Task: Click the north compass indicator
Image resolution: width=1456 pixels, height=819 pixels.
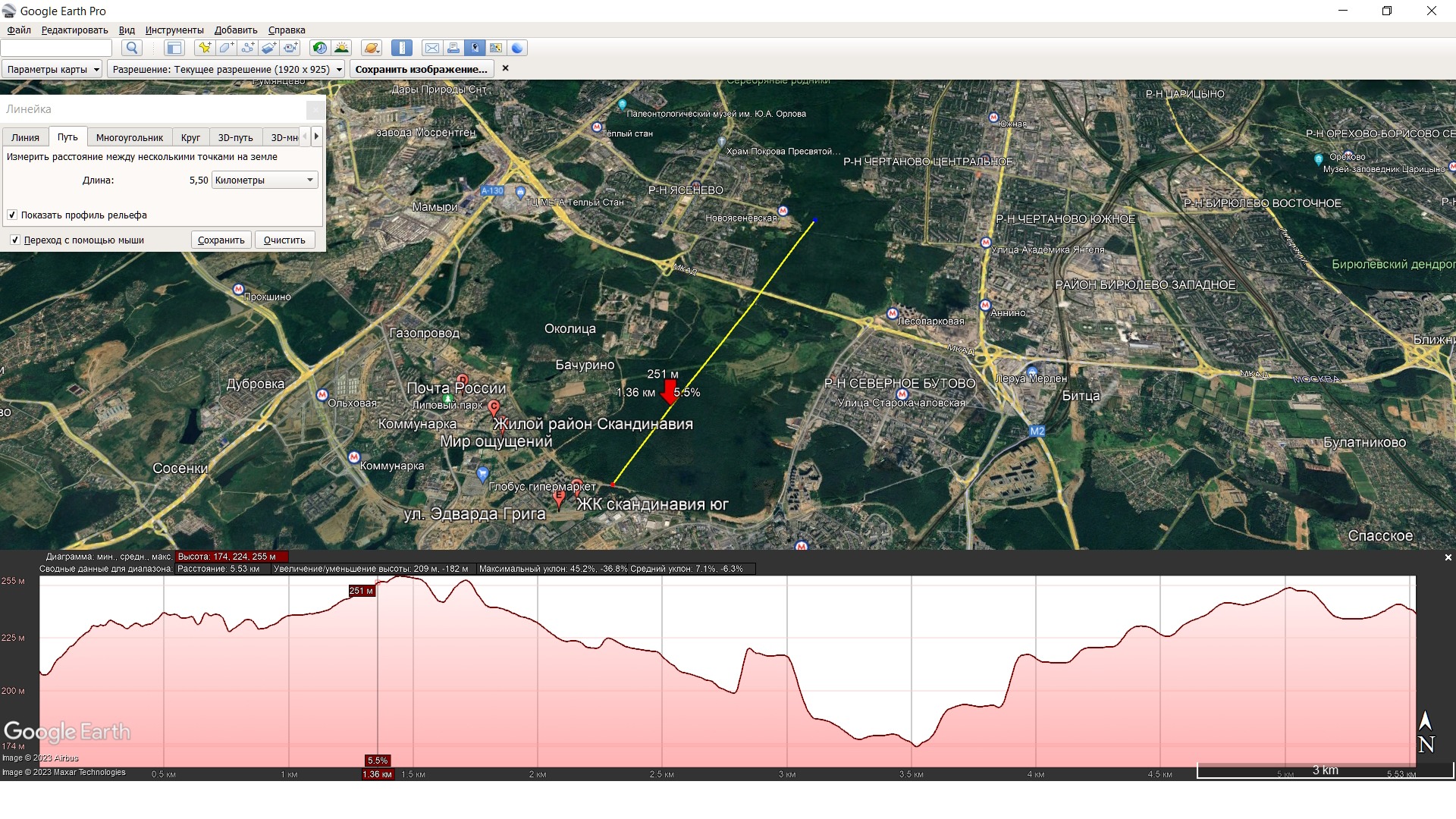Action: 1426,733
